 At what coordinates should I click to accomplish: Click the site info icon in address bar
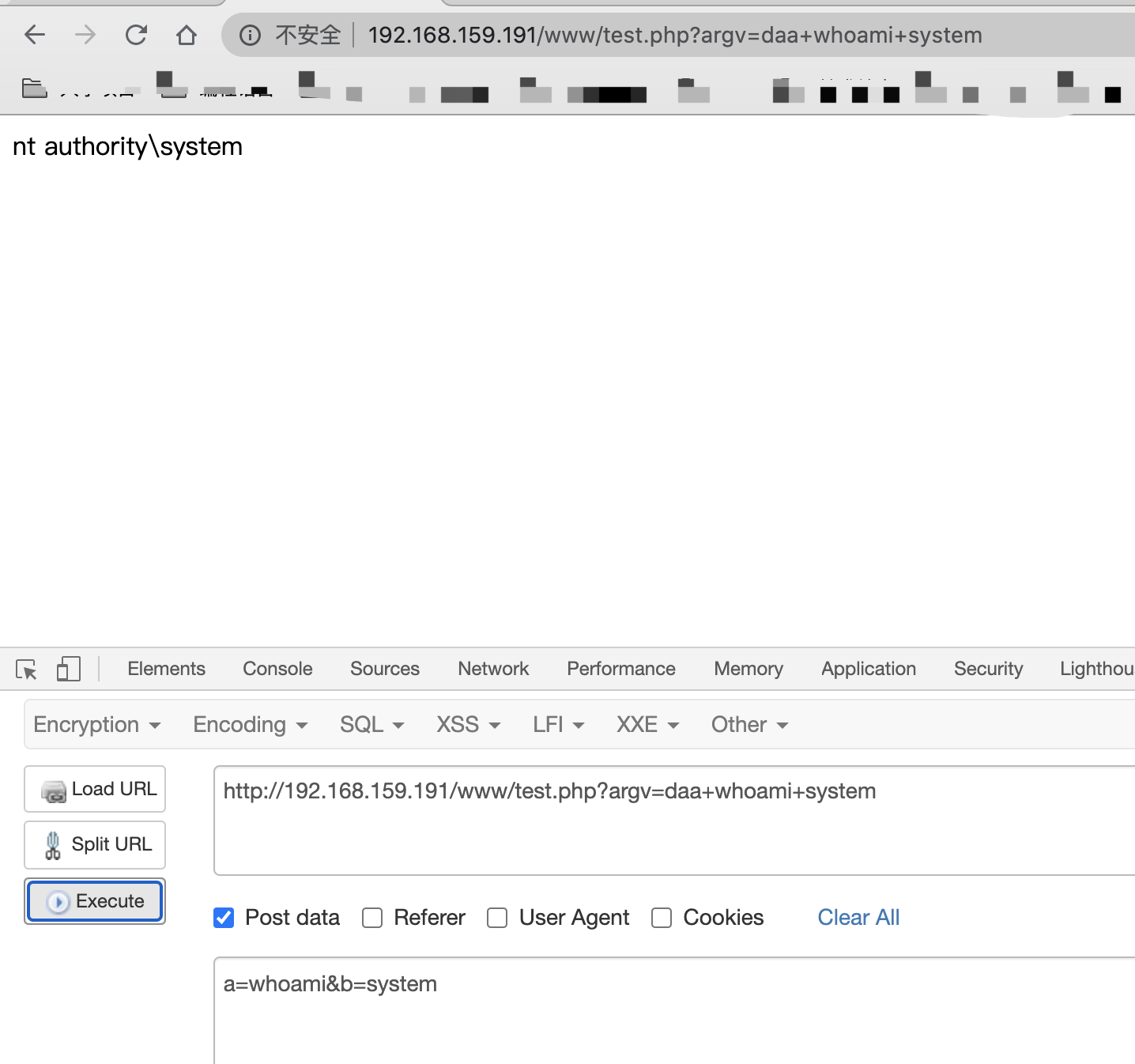pyautogui.click(x=250, y=35)
